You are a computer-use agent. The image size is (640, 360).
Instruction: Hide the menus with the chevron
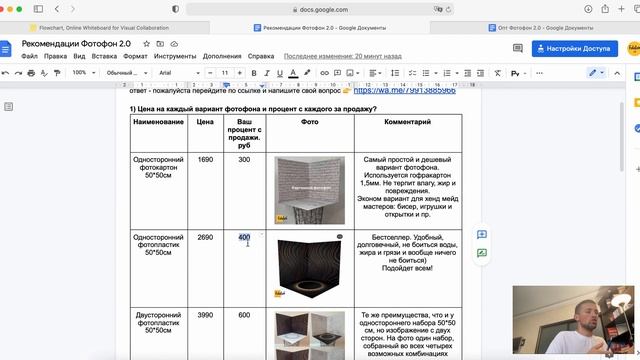[617, 73]
